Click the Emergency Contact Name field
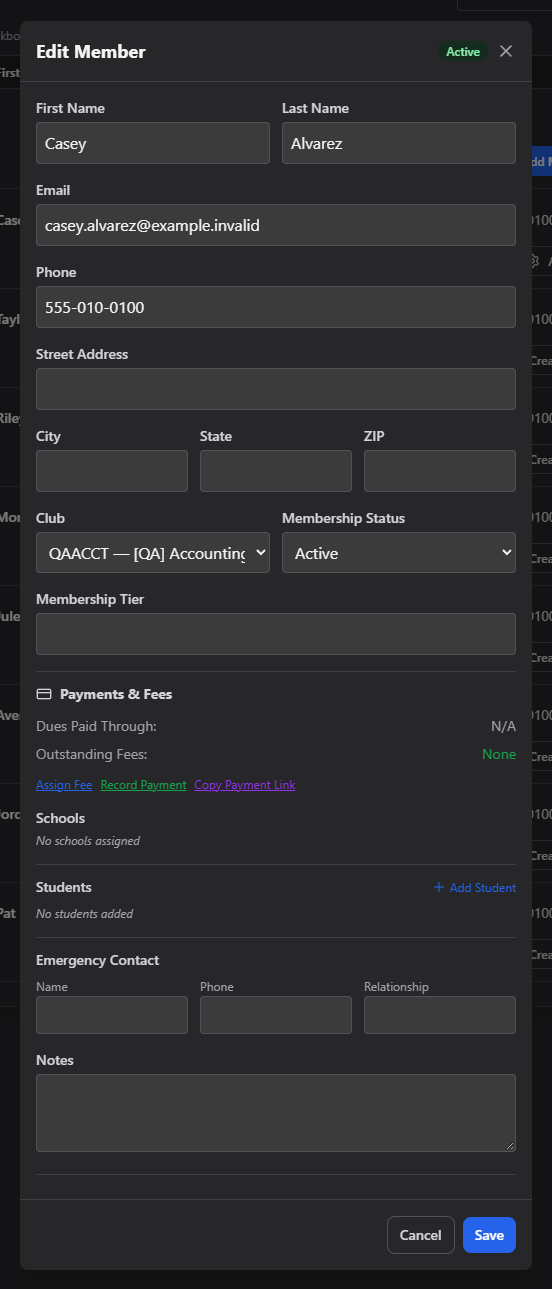 click(x=112, y=1014)
